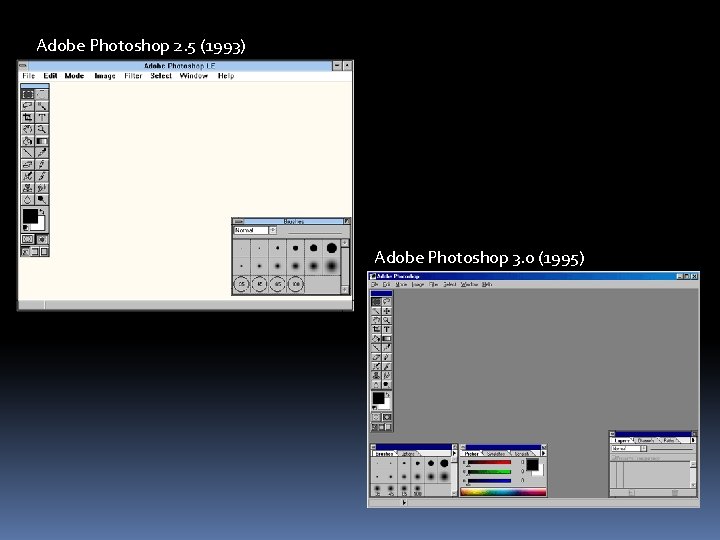This screenshot has width=720, height=540.
Task: Open Window menu in Photoshop 2.5
Action: [193, 76]
